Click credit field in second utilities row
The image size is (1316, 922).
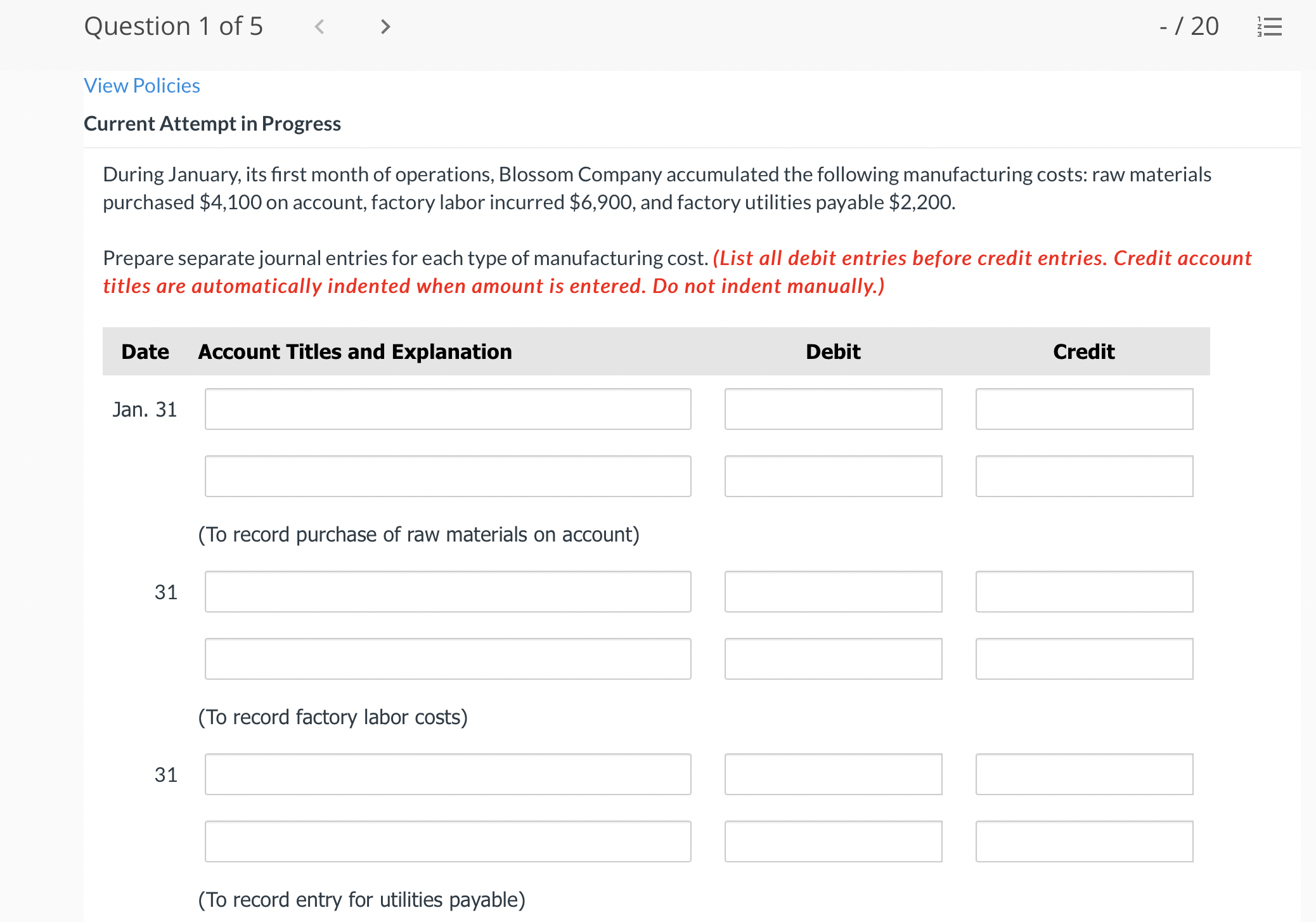coord(1084,841)
